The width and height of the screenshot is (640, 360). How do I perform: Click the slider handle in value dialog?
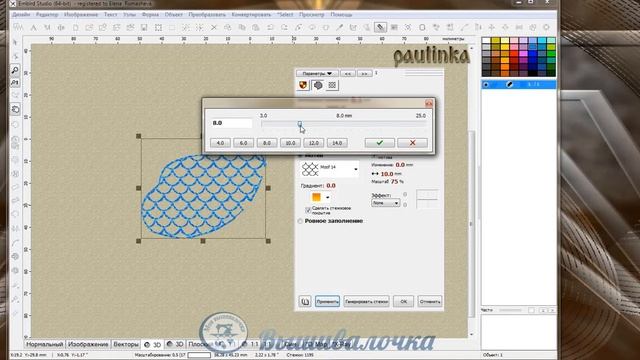click(x=300, y=124)
